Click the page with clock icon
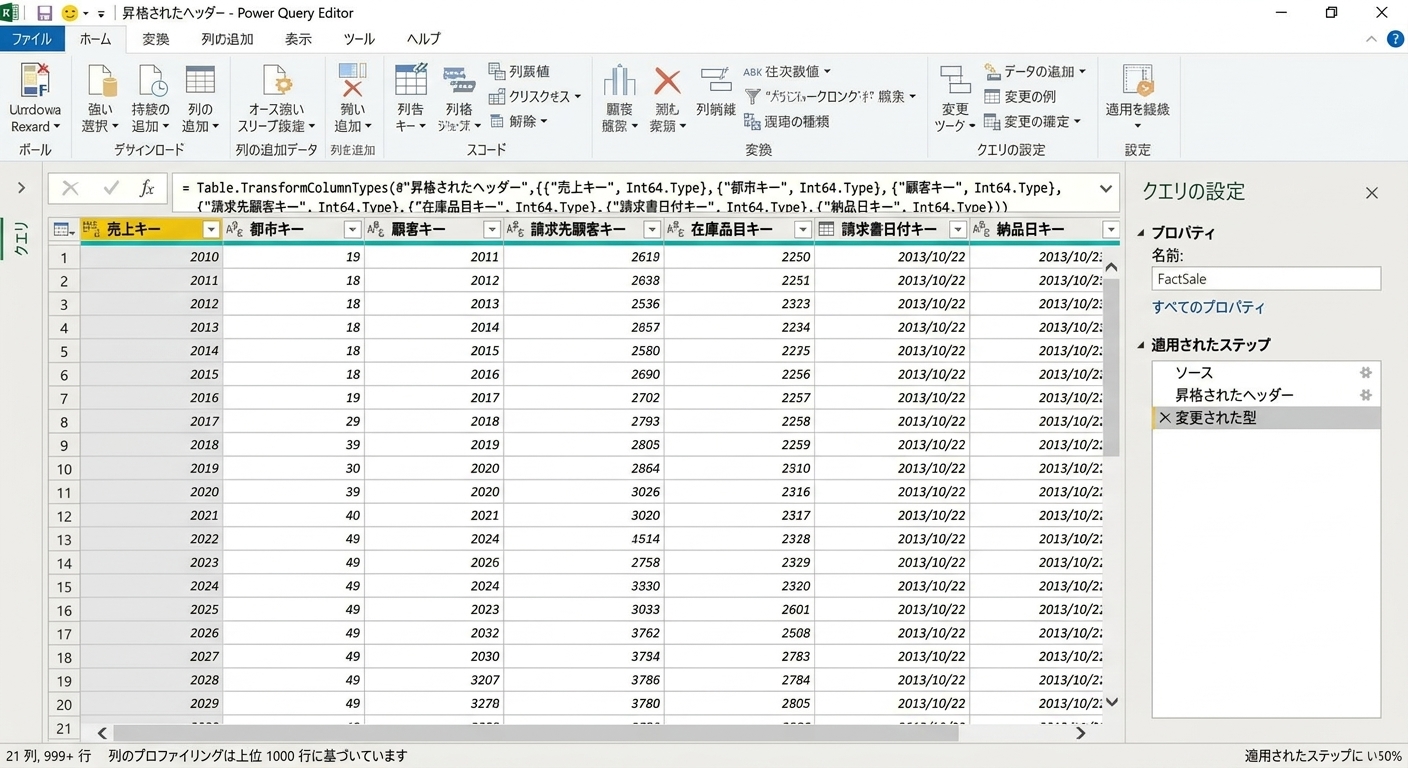This screenshot has height=768, width=1408. pos(151,81)
